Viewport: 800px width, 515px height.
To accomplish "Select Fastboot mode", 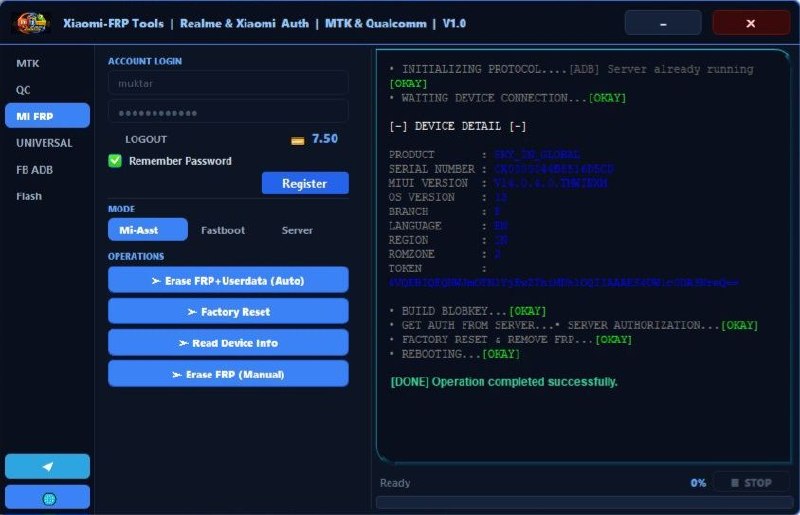I will [x=223, y=230].
